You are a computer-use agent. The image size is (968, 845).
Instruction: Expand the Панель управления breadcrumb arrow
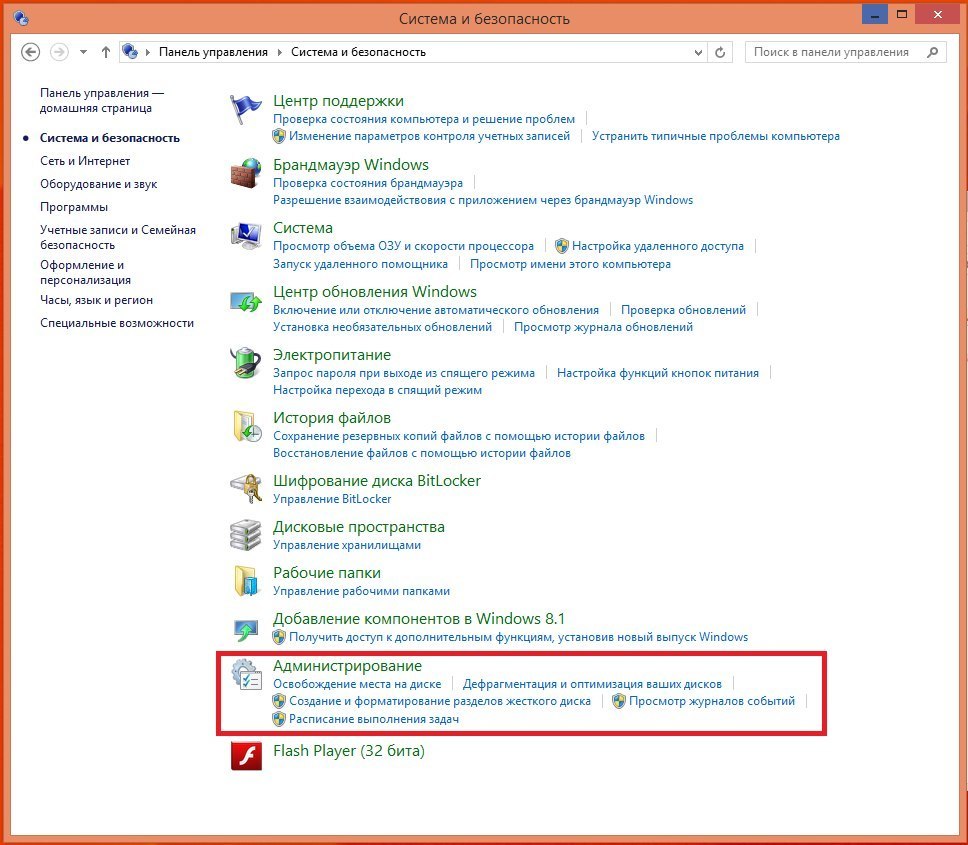tap(279, 52)
